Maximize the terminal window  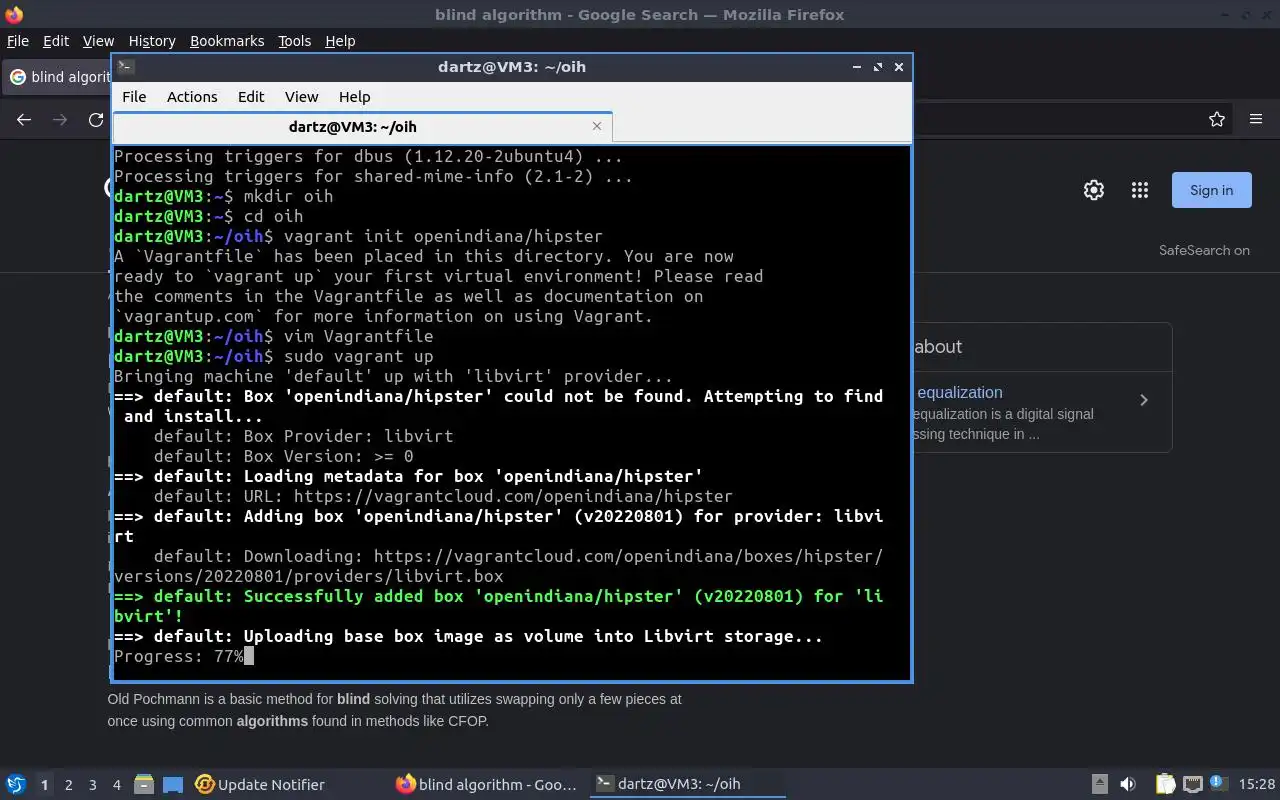[878, 67]
